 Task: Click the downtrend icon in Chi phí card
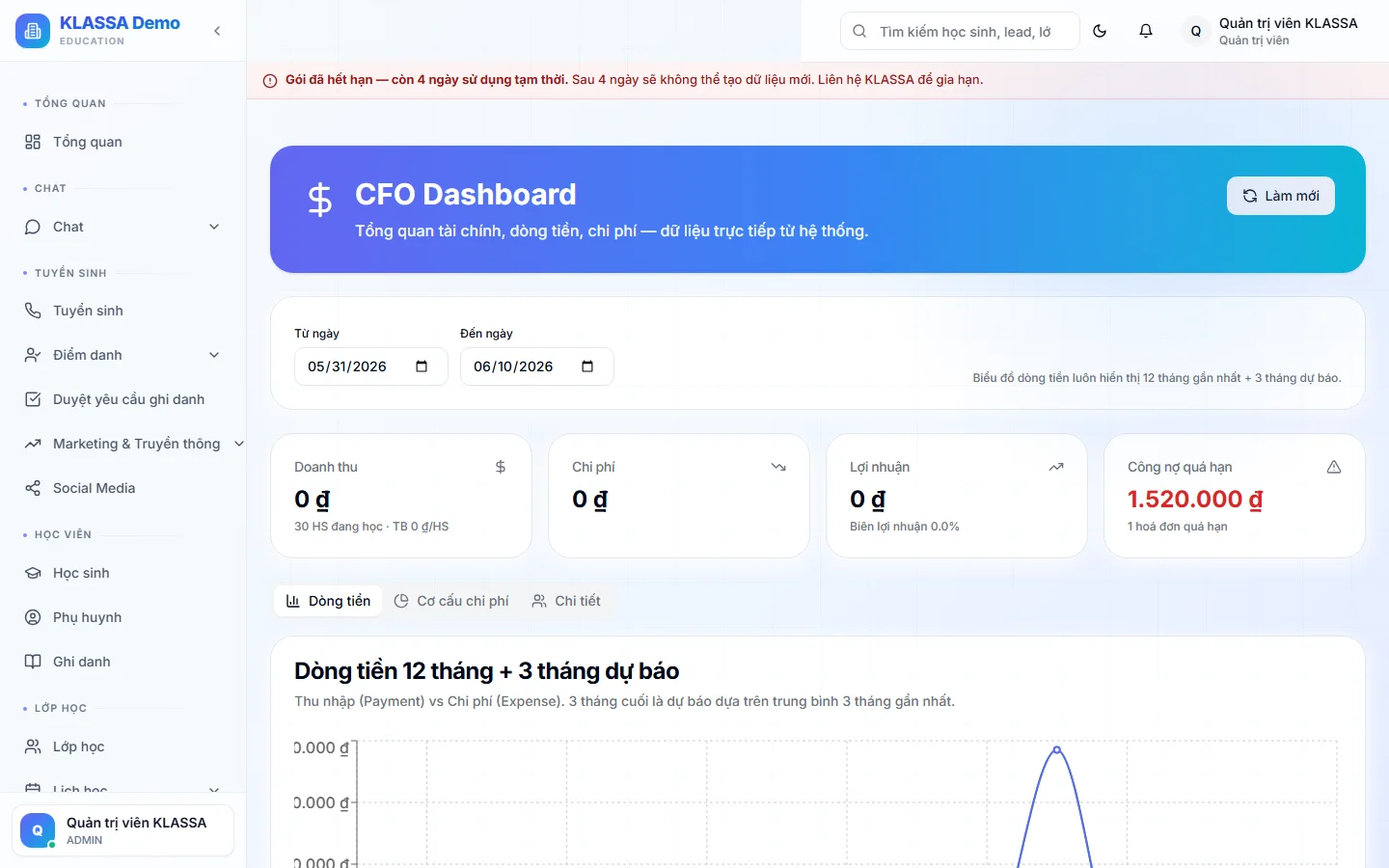tap(778, 467)
